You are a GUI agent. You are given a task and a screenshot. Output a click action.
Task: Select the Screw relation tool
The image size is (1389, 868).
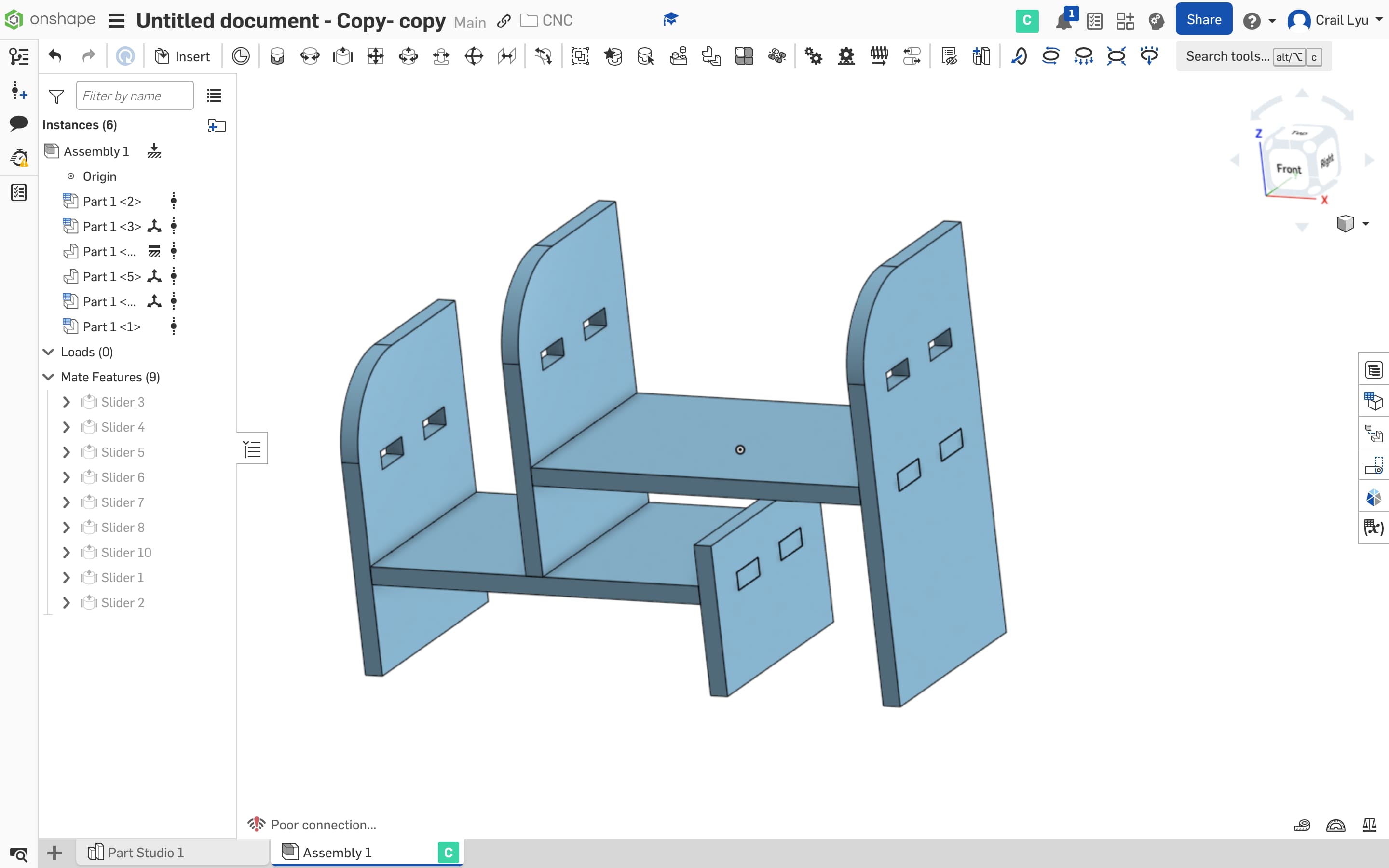(879, 55)
